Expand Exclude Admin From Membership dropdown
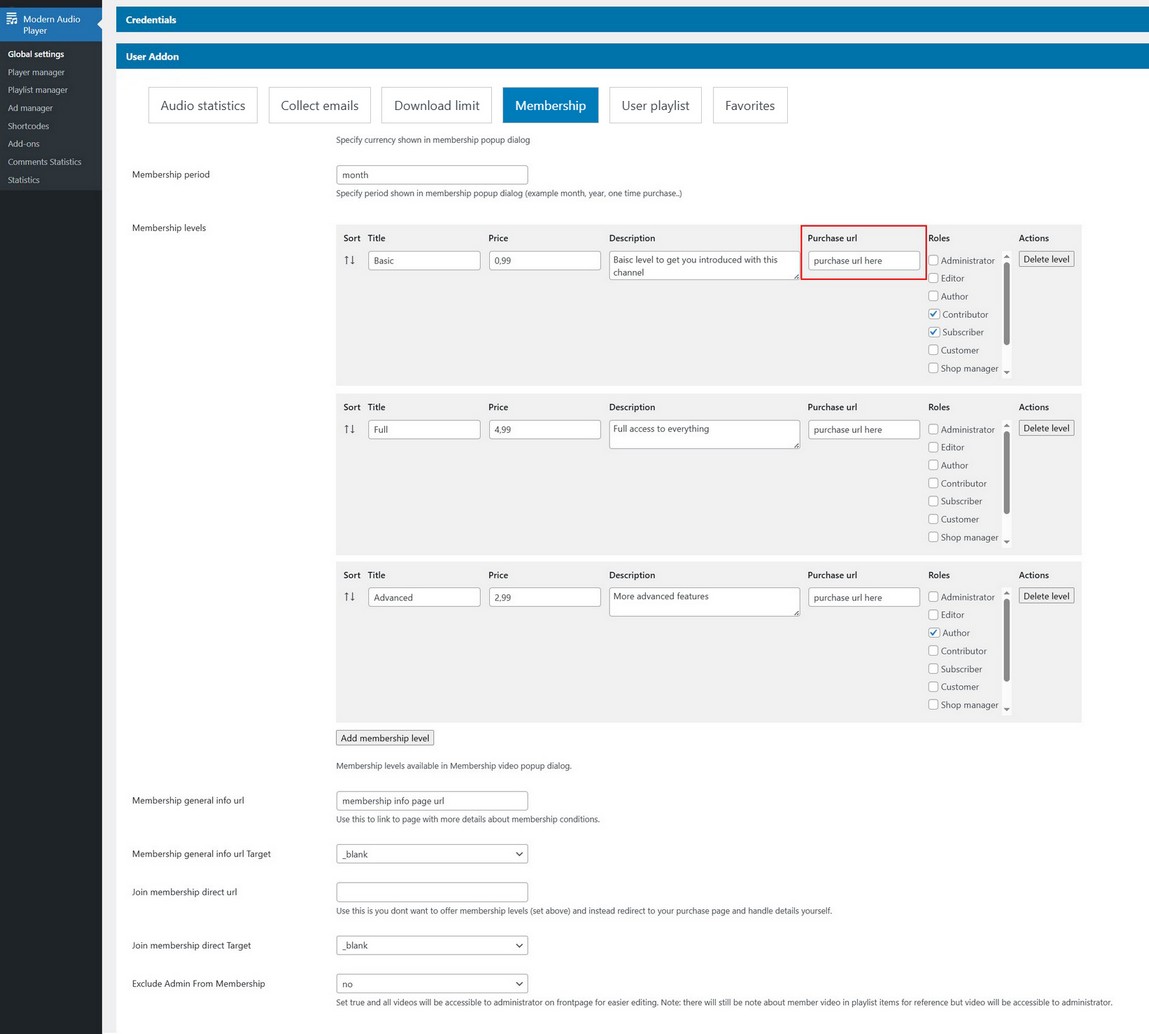 click(432, 984)
